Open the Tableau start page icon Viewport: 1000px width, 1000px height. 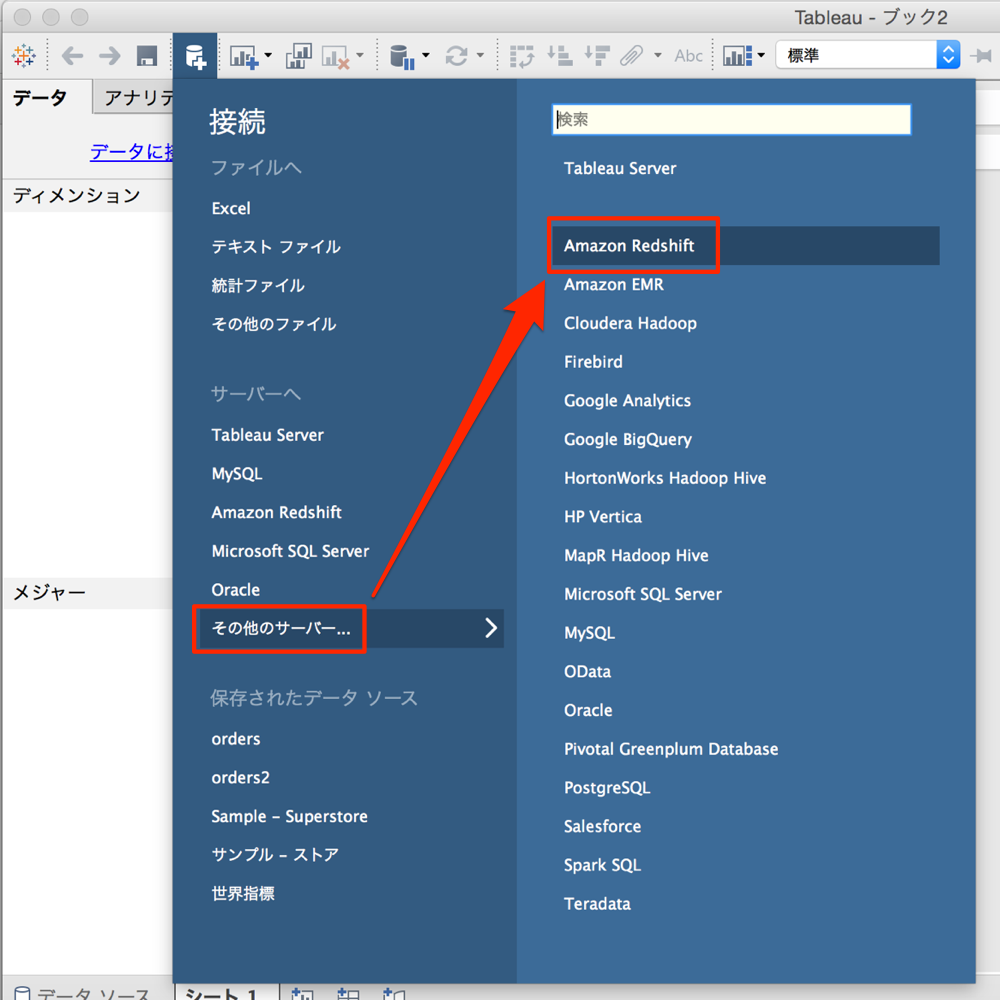coord(25,55)
